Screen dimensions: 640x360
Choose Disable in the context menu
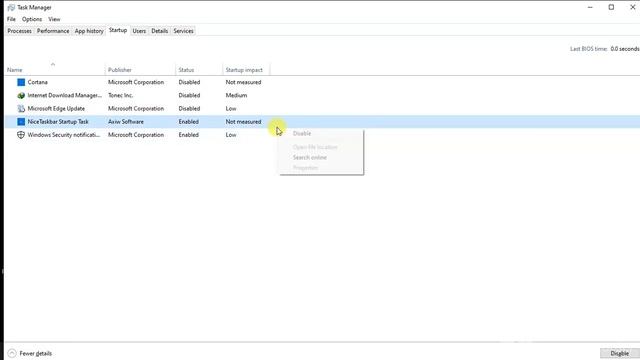coord(302,133)
